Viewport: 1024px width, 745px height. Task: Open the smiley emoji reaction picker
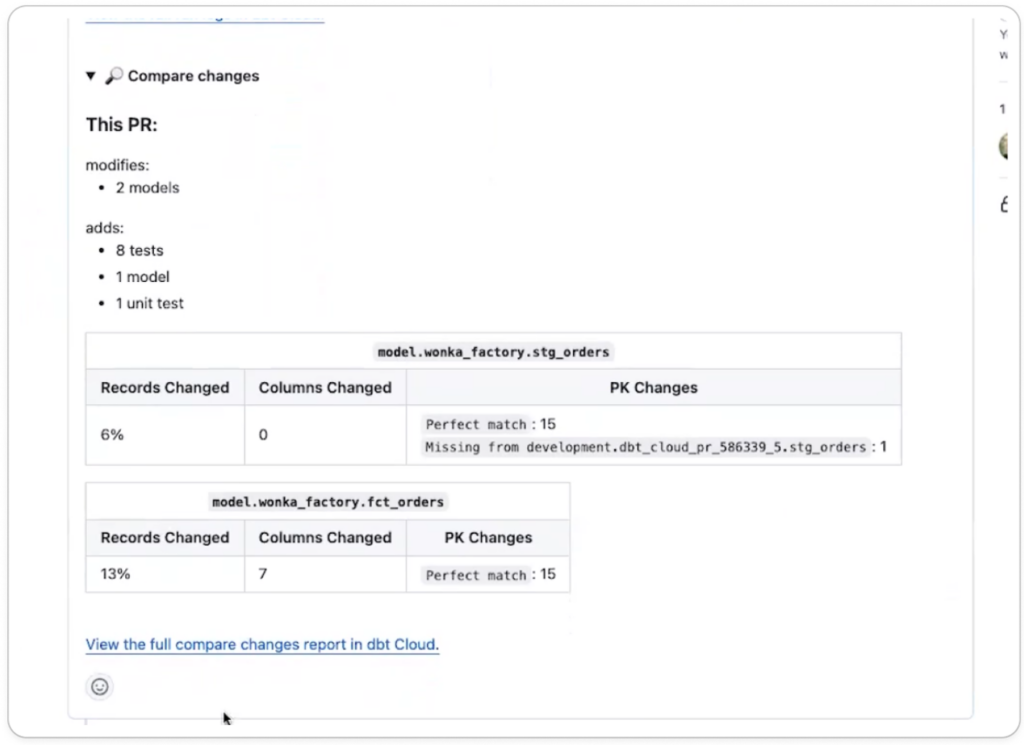[98, 687]
